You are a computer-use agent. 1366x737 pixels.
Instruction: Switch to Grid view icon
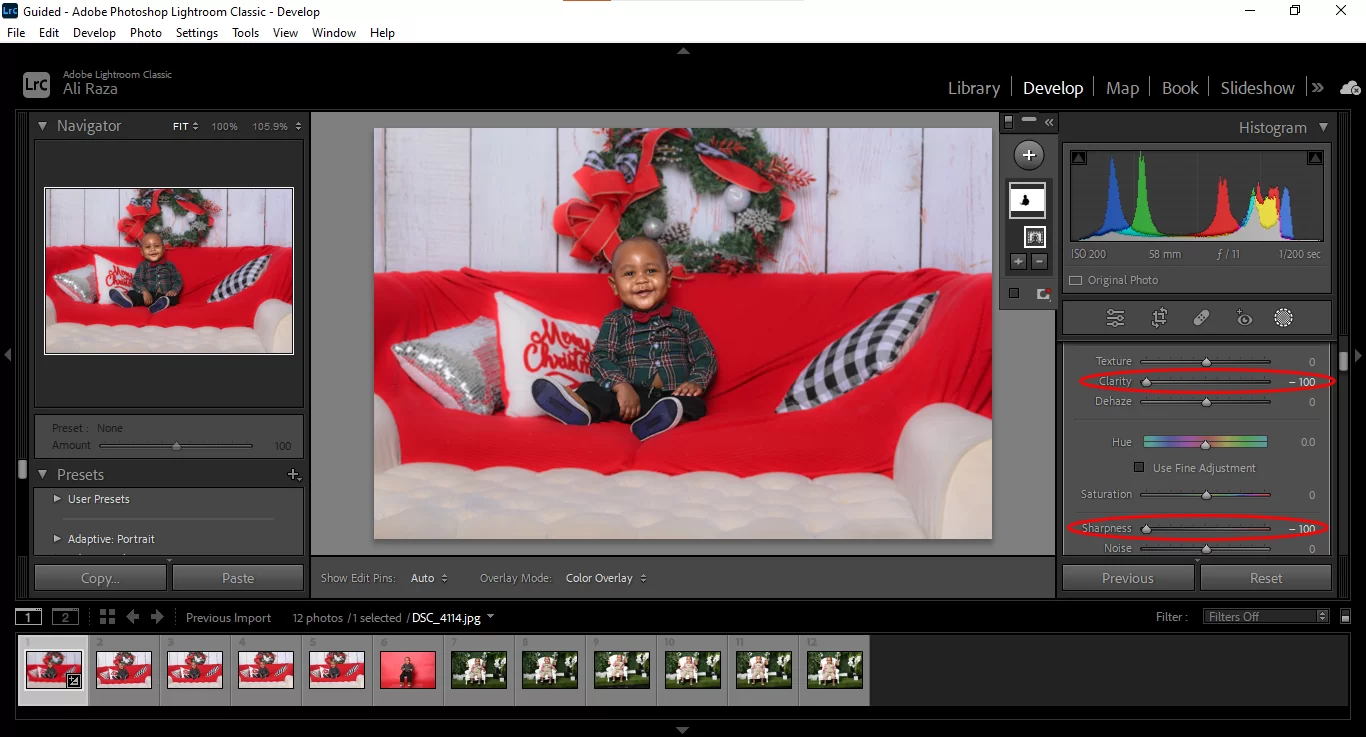(107, 617)
